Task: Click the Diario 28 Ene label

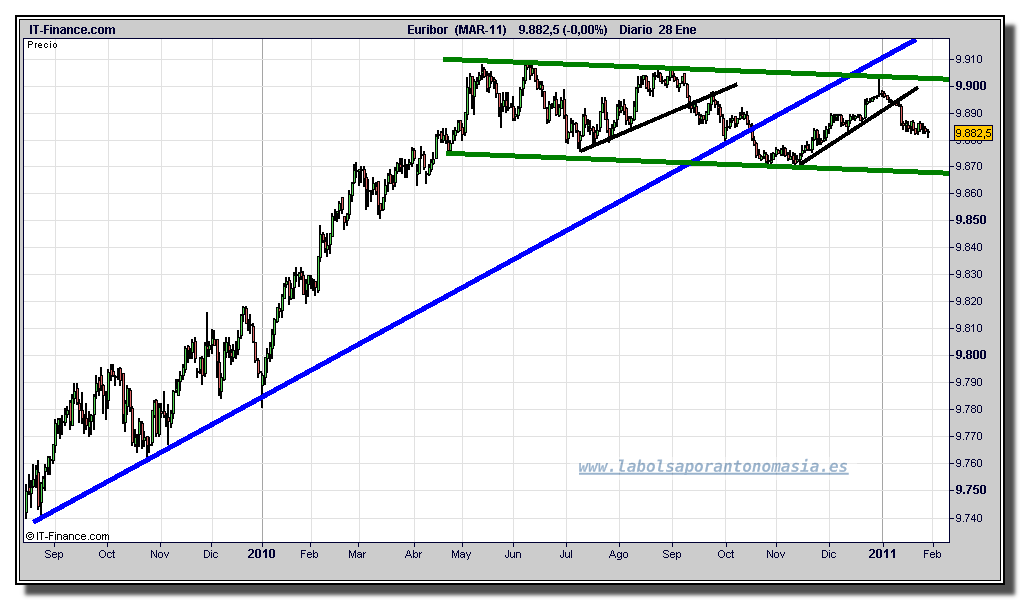Action: coord(658,30)
